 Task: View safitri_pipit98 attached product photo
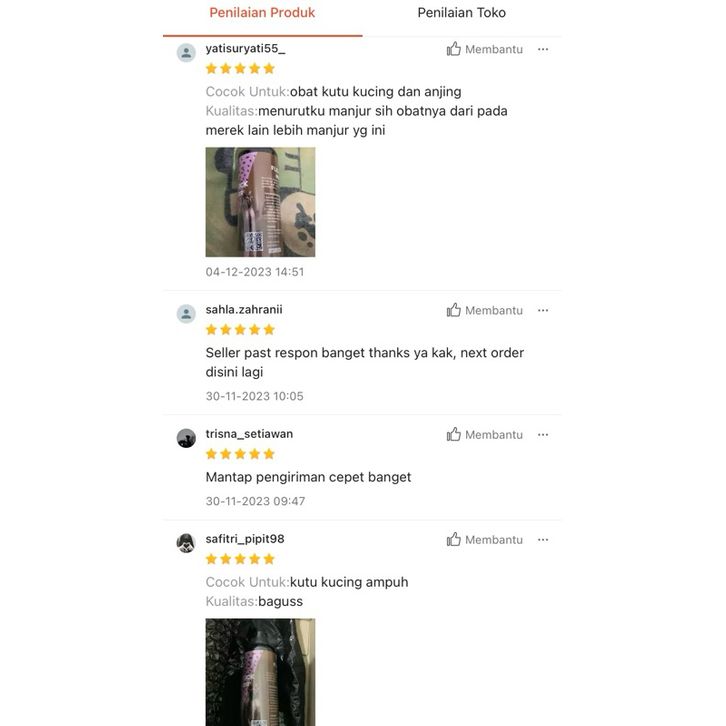coord(260,672)
